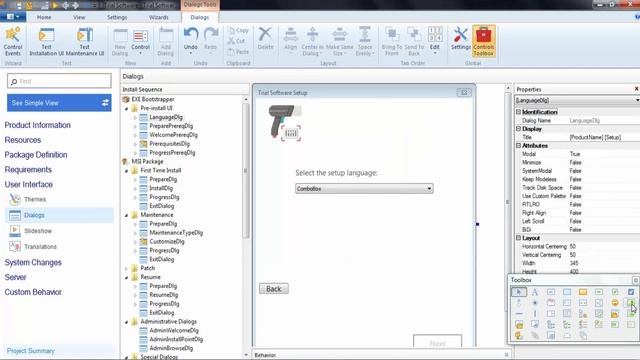Click Bring To Front icon

[x=392, y=41]
